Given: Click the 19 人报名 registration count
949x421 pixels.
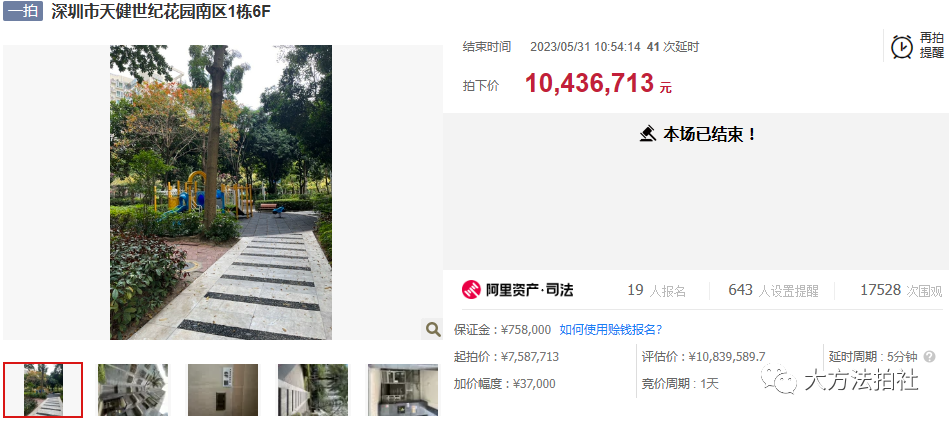Looking at the screenshot, I should (x=657, y=290).
